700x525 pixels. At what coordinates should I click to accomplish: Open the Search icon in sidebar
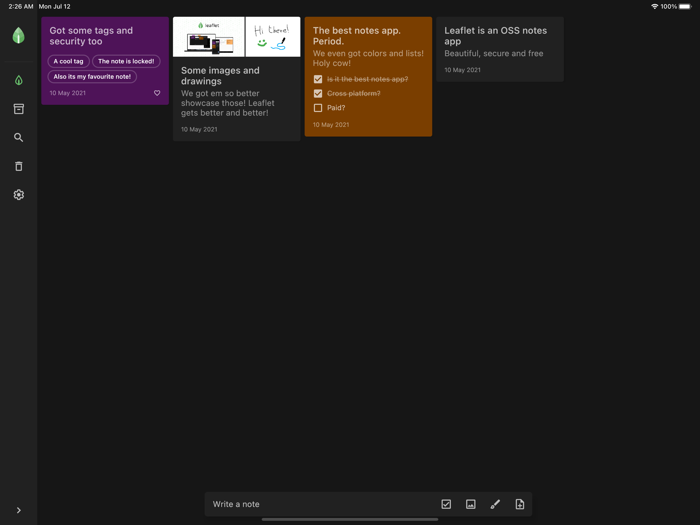[18, 138]
